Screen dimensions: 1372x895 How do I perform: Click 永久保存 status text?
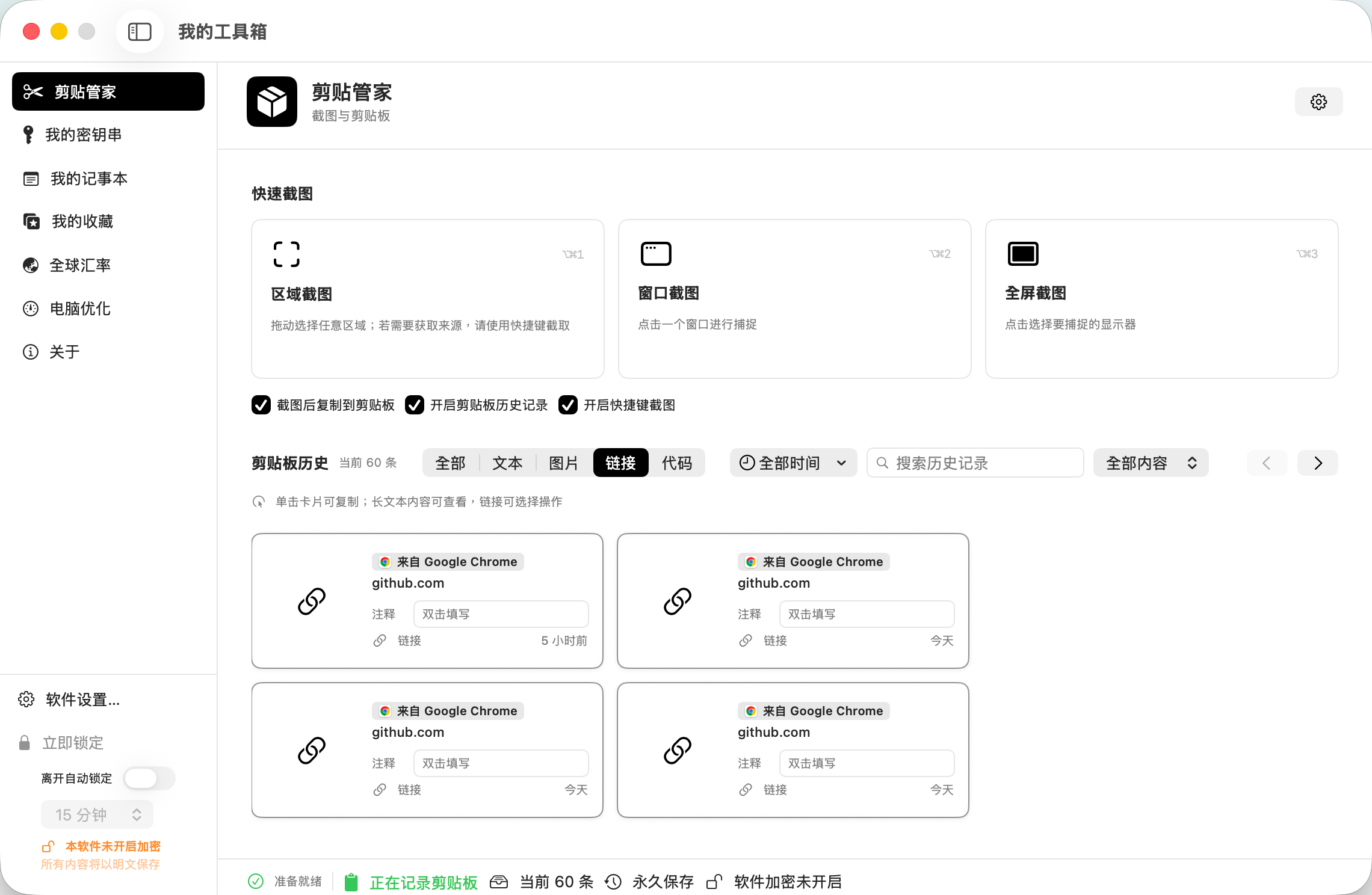(663, 882)
